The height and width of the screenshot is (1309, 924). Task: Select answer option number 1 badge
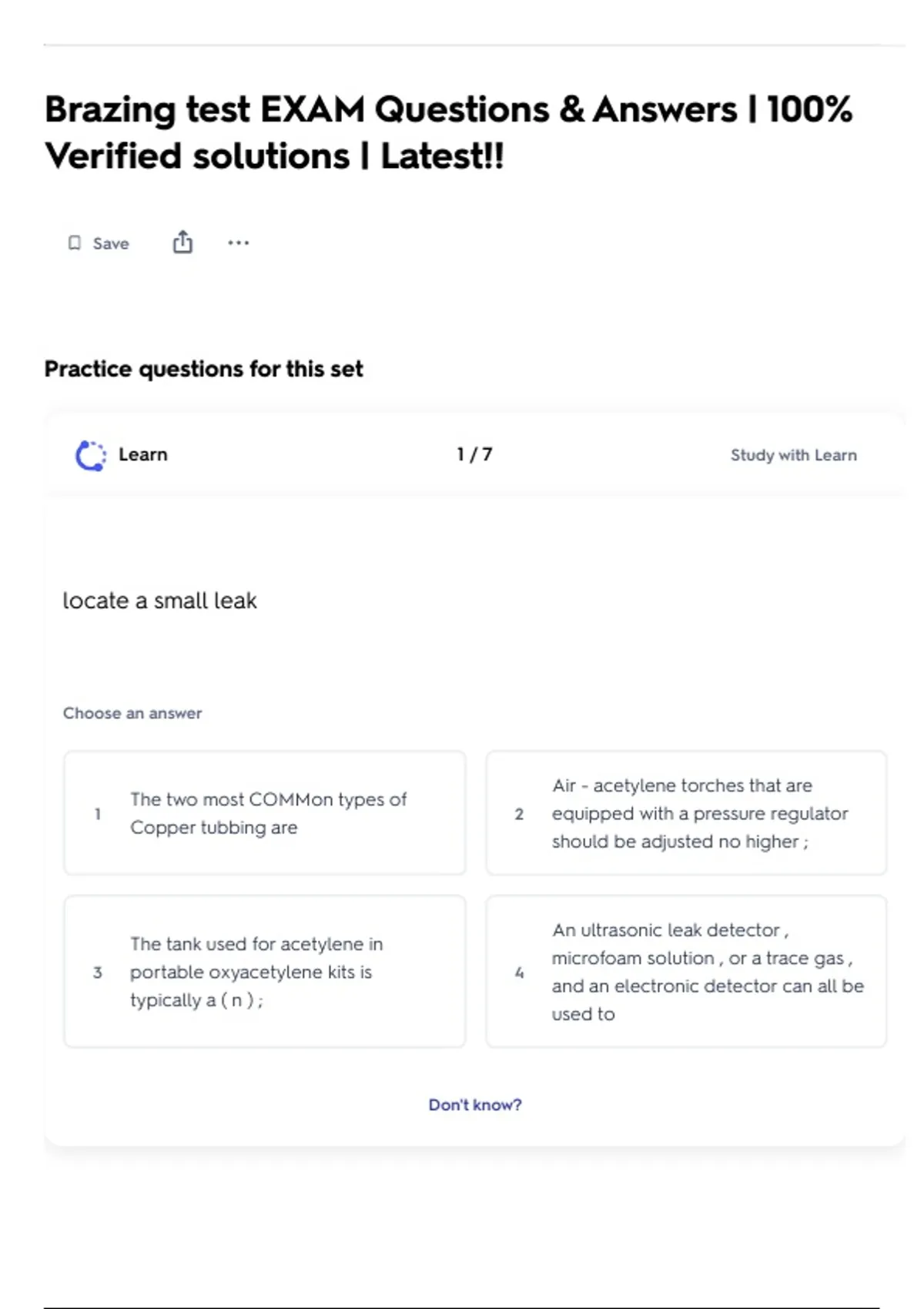98,814
